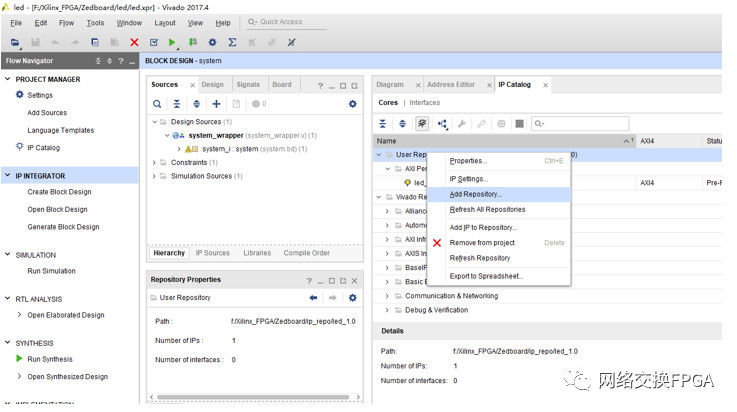Switch to the Signals tab
The image size is (737, 412).
coord(248,85)
